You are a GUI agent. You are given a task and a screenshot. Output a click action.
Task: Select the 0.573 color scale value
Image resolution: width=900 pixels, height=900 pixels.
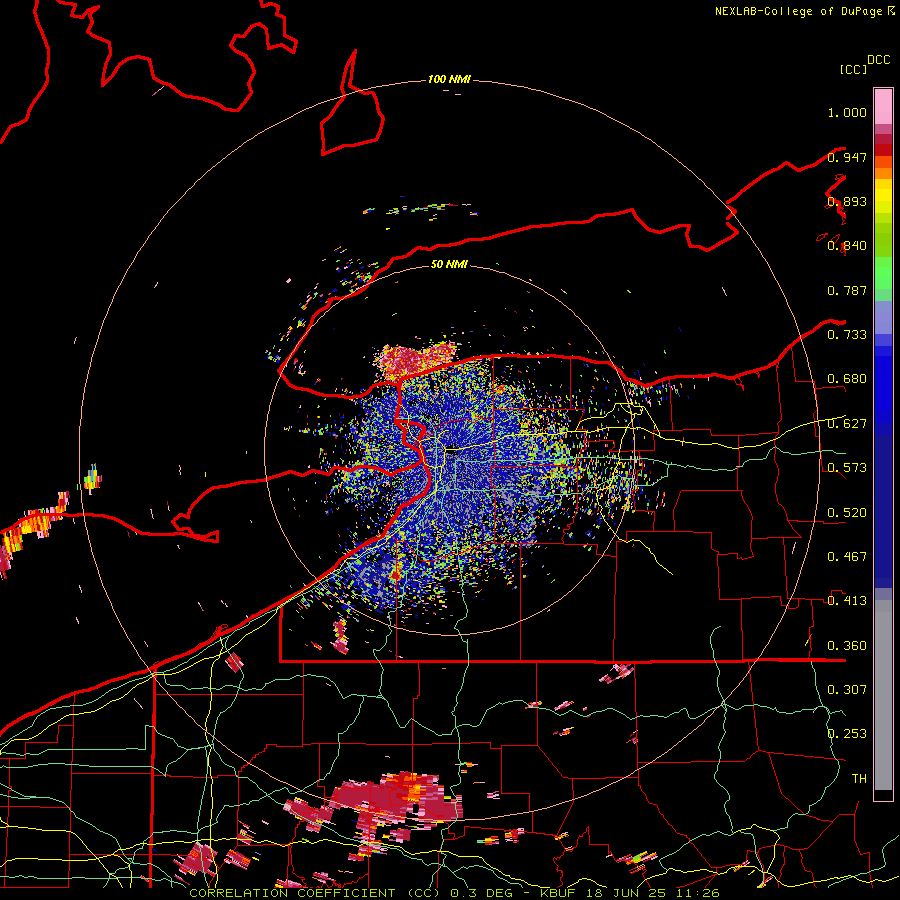[x=847, y=468]
